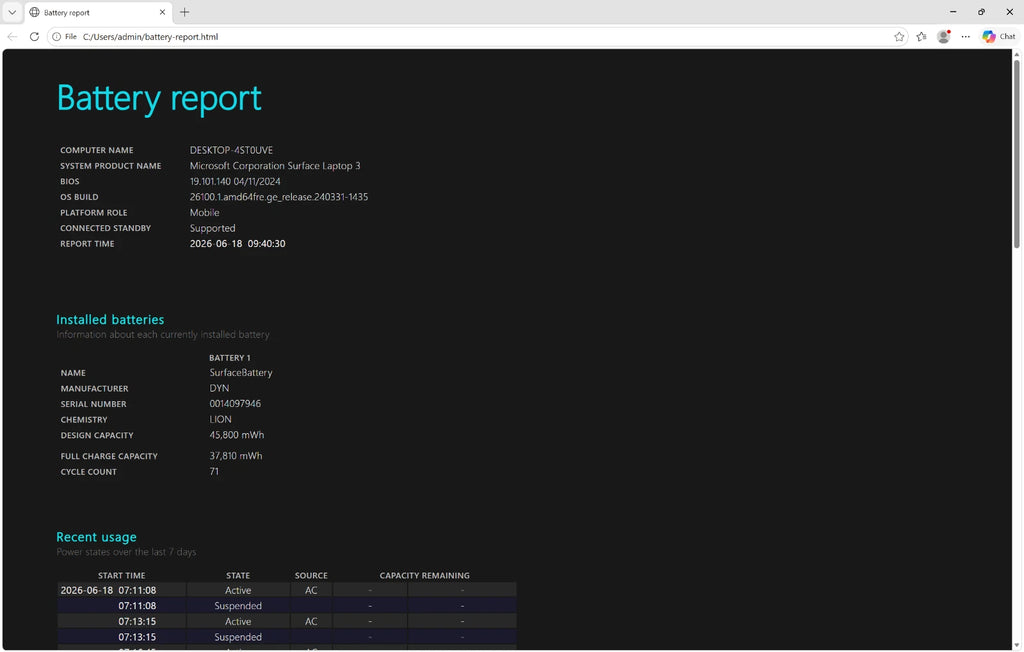The height and width of the screenshot is (652, 1024).
Task: Click the browser back arrow
Action: point(12,37)
